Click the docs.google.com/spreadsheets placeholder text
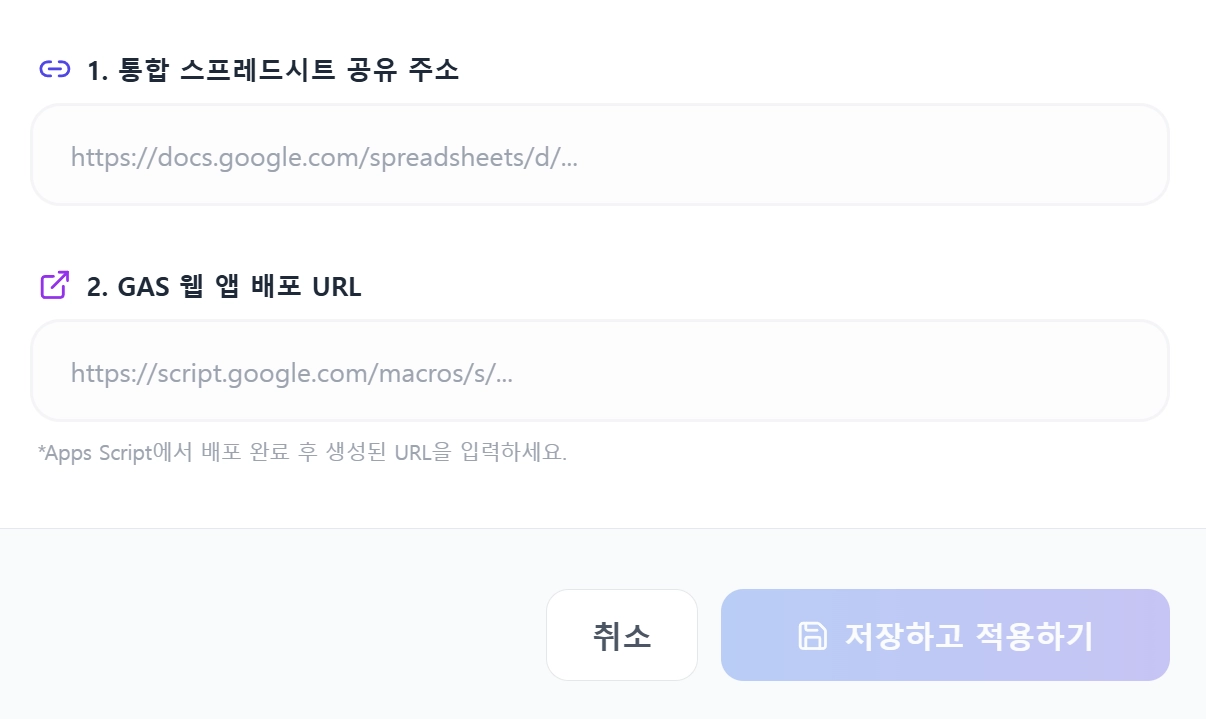The height and width of the screenshot is (719, 1206). coord(324,157)
